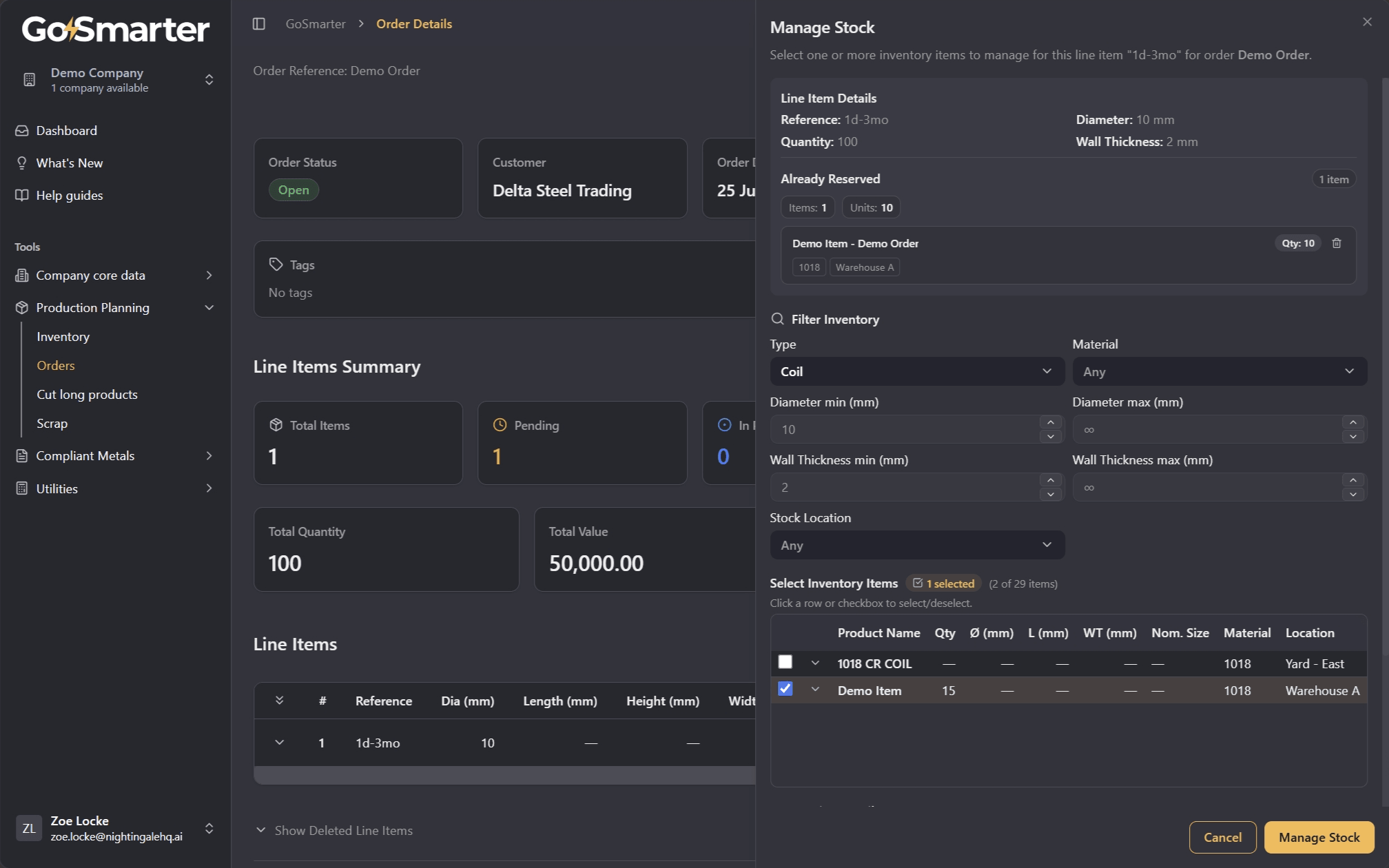Expand the Demo Item inventory row
This screenshot has height=868, width=1389.
(815, 690)
